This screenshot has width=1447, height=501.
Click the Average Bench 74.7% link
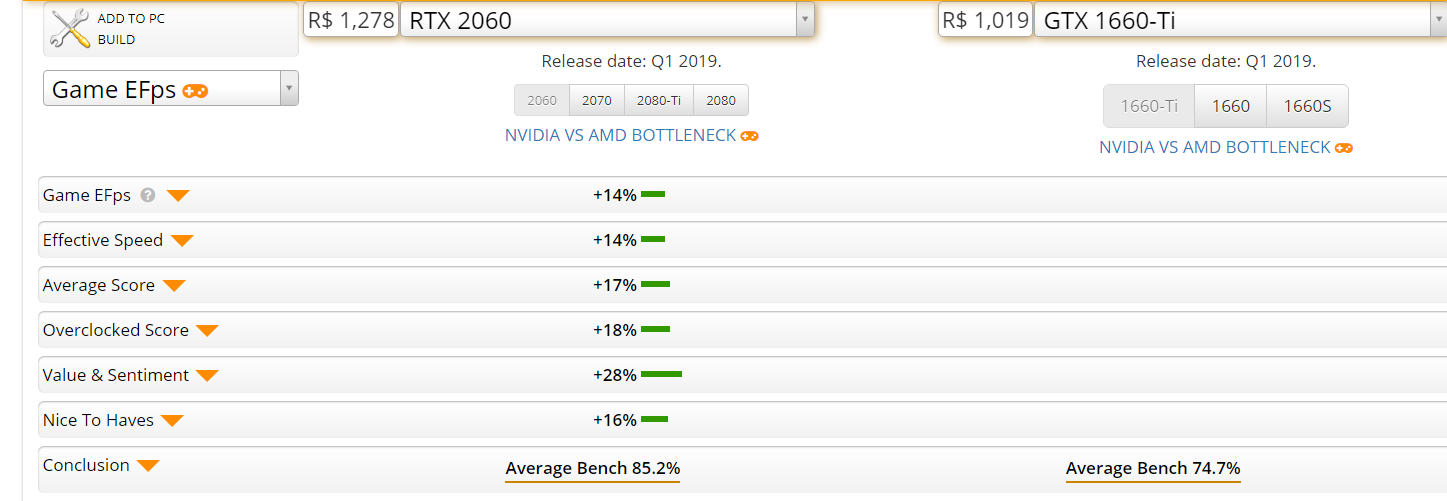pyautogui.click(x=1153, y=468)
